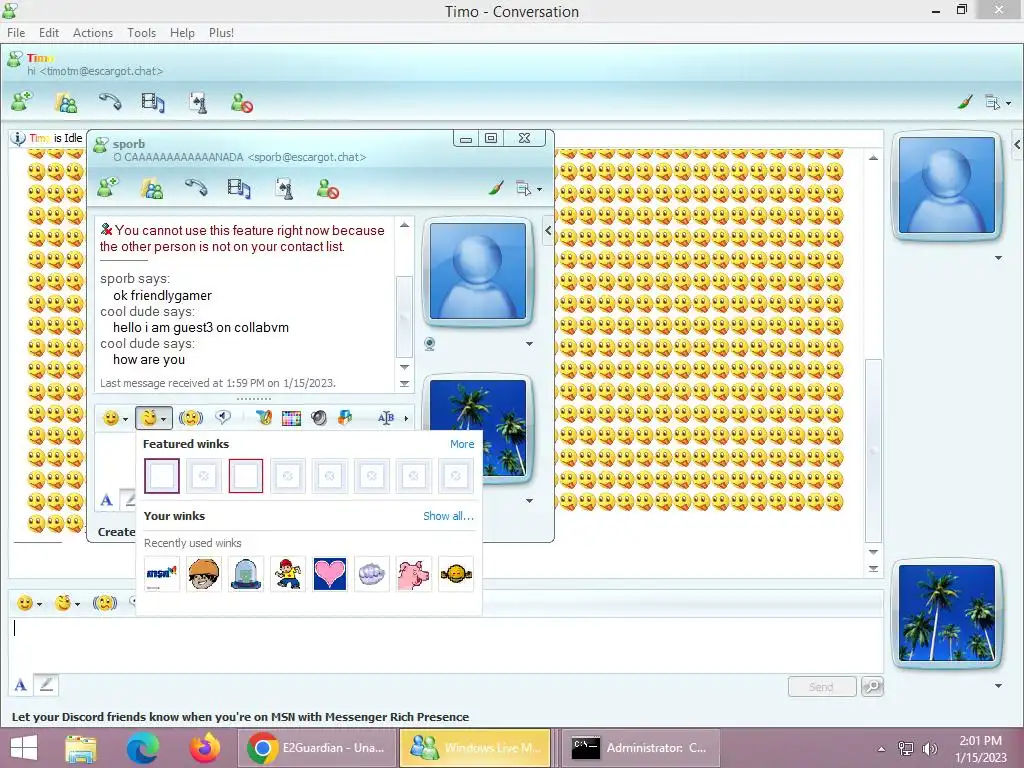Invite someone to the sporb conversation

(108, 188)
